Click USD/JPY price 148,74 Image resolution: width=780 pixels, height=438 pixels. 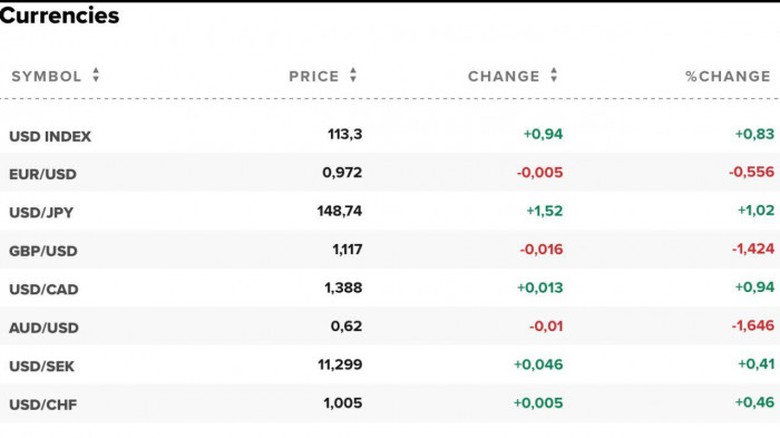click(x=339, y=211)
